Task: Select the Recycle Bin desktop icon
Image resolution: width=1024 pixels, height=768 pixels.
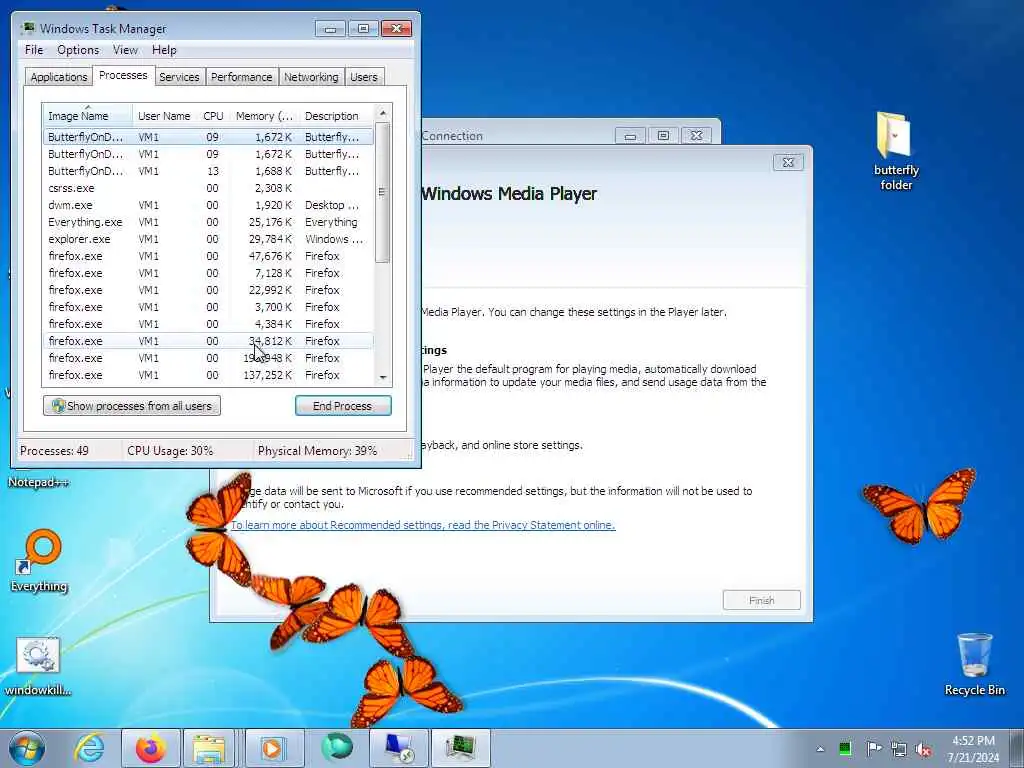Action: click(974, 664)
